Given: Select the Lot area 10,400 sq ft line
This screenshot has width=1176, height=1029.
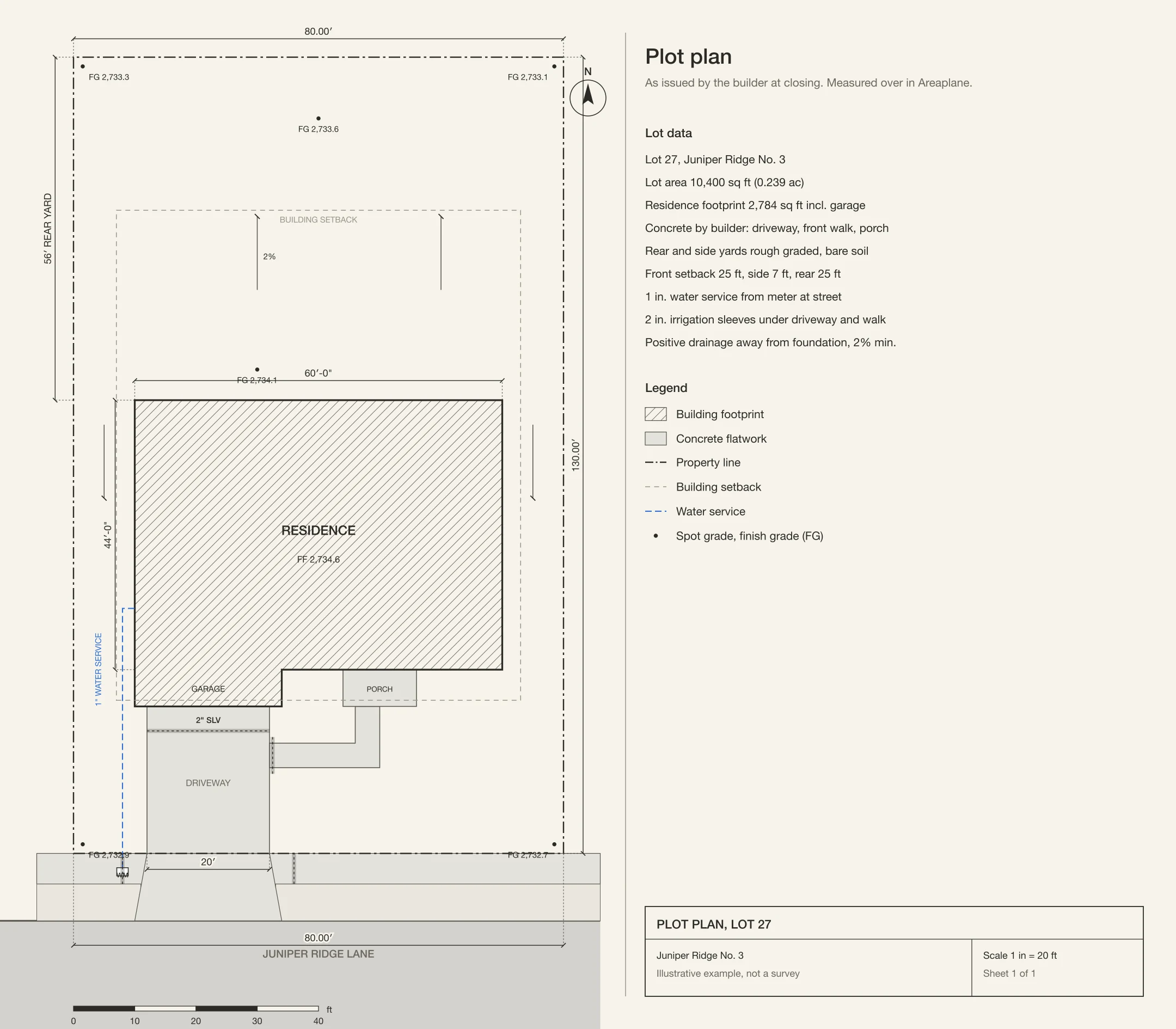Looking at the screenshot, I should 724,182.
